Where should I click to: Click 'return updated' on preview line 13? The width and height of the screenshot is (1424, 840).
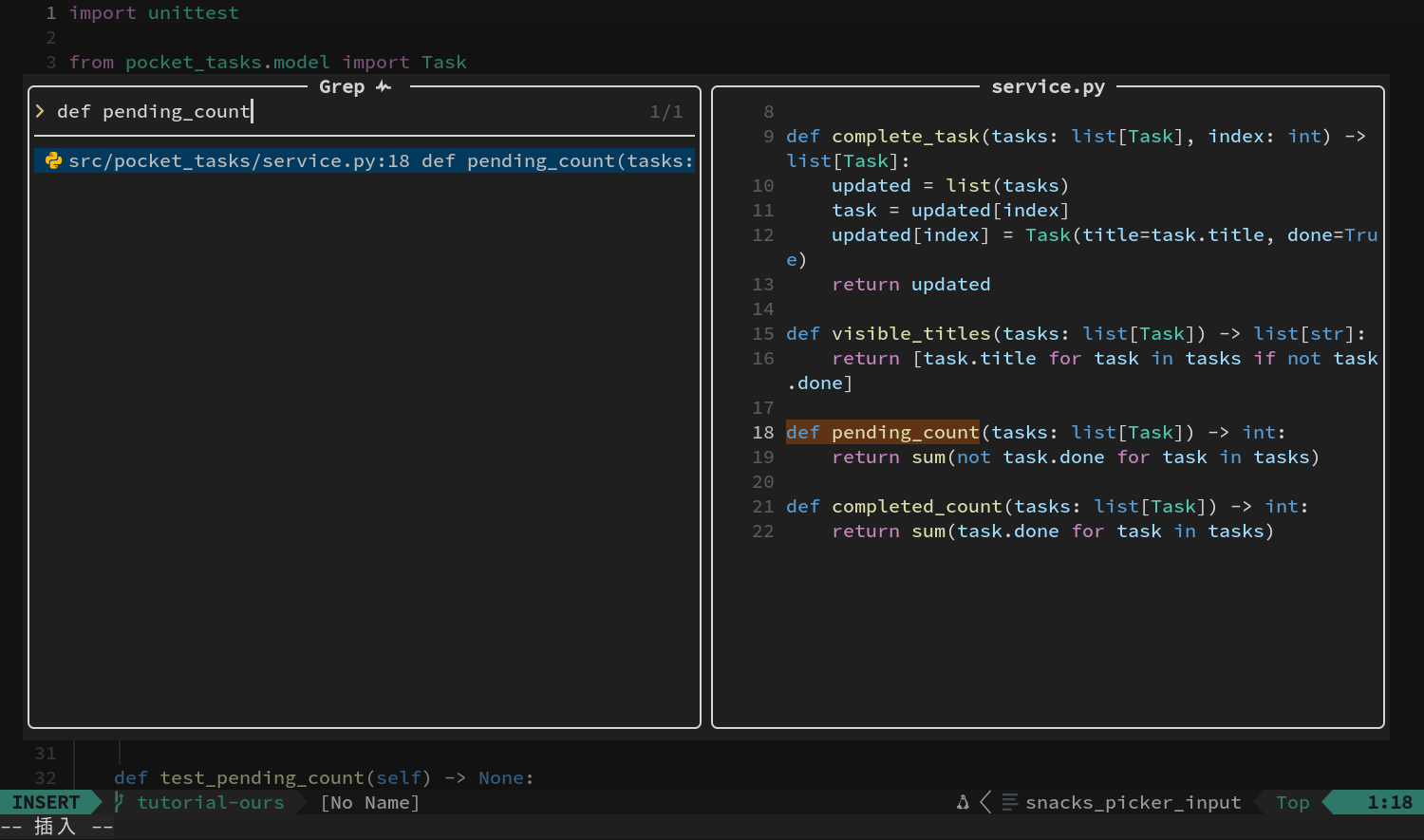911,284
